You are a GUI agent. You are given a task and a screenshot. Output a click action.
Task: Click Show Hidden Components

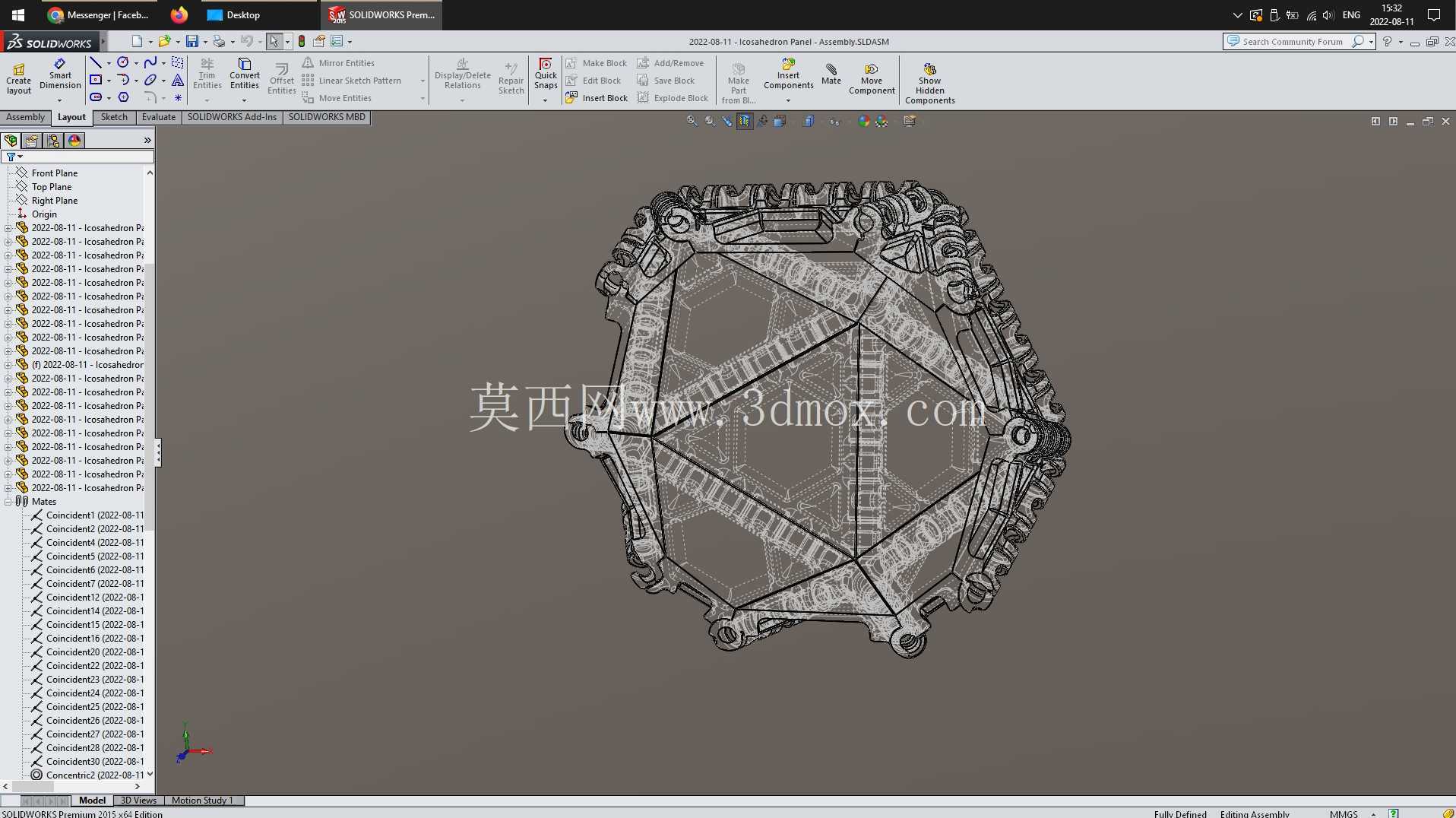pyautogui.click(x=930, y=84)
